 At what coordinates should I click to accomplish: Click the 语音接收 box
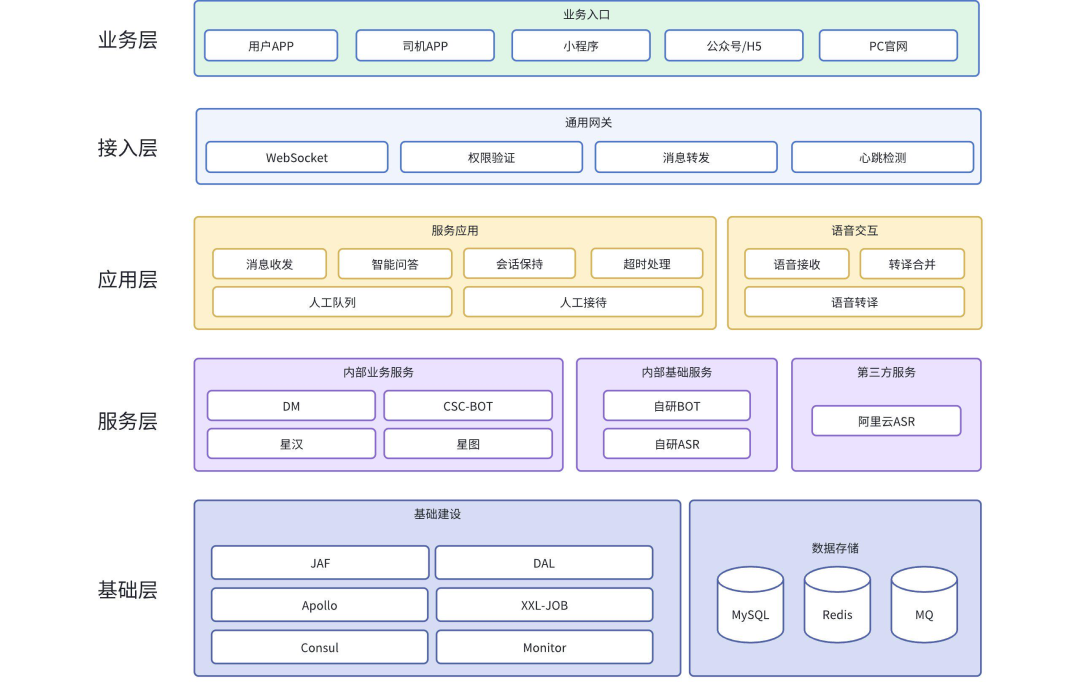tap(797, 264)
